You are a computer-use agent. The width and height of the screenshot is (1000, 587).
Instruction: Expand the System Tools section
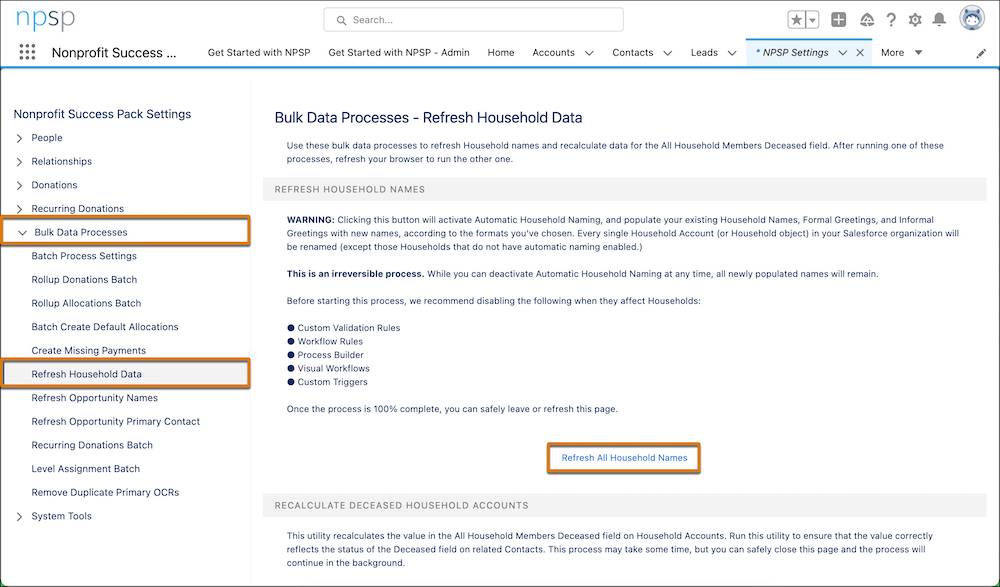coord(19,516)
